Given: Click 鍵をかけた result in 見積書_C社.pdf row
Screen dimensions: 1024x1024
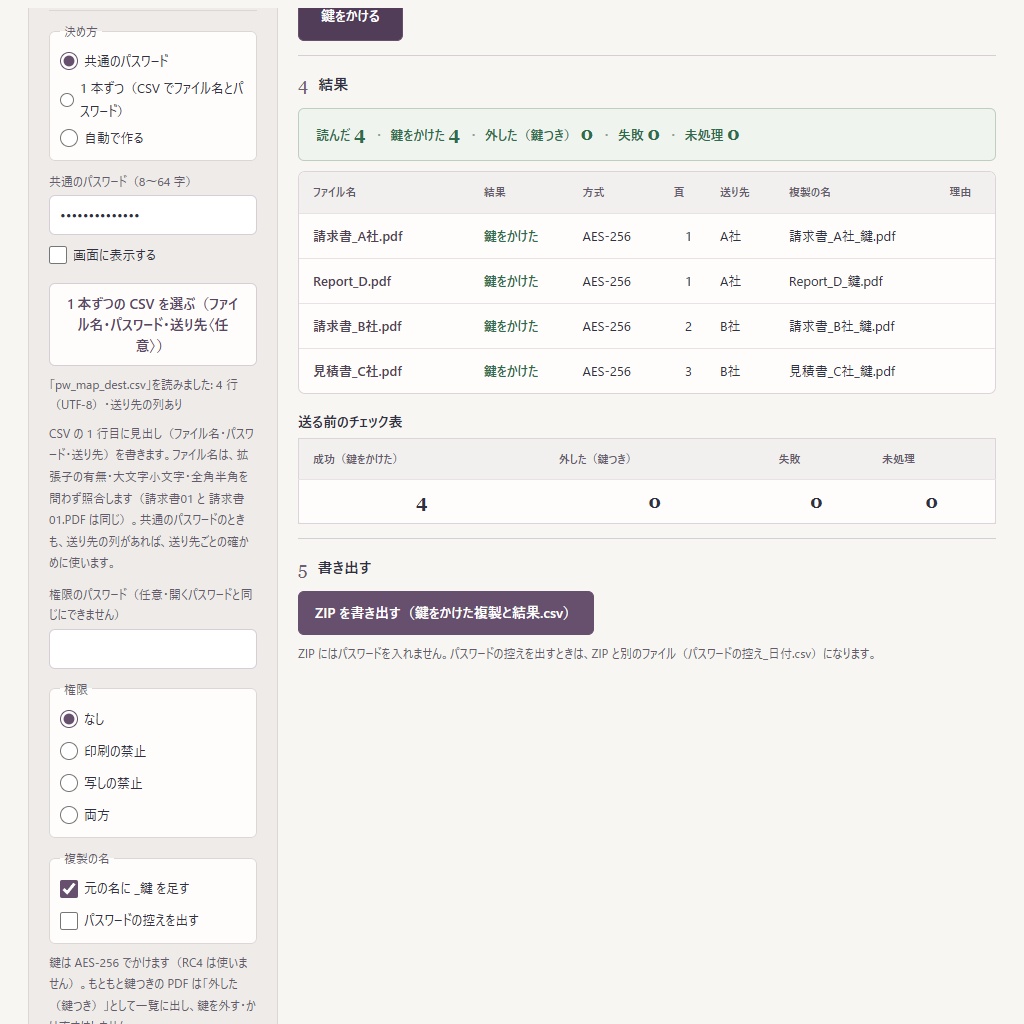Looking at the screenshot, I should 511,372.
